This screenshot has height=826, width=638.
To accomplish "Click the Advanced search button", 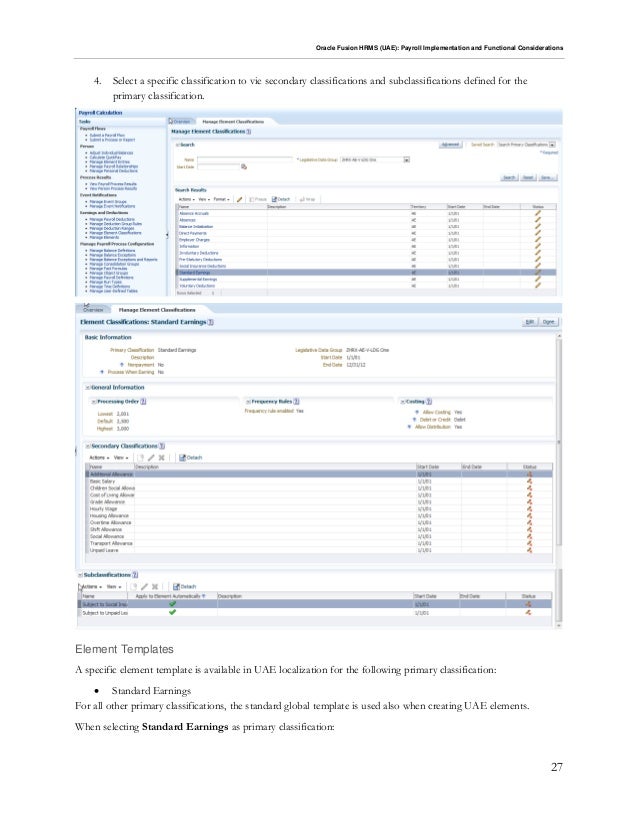I will [x=450, y=144].
